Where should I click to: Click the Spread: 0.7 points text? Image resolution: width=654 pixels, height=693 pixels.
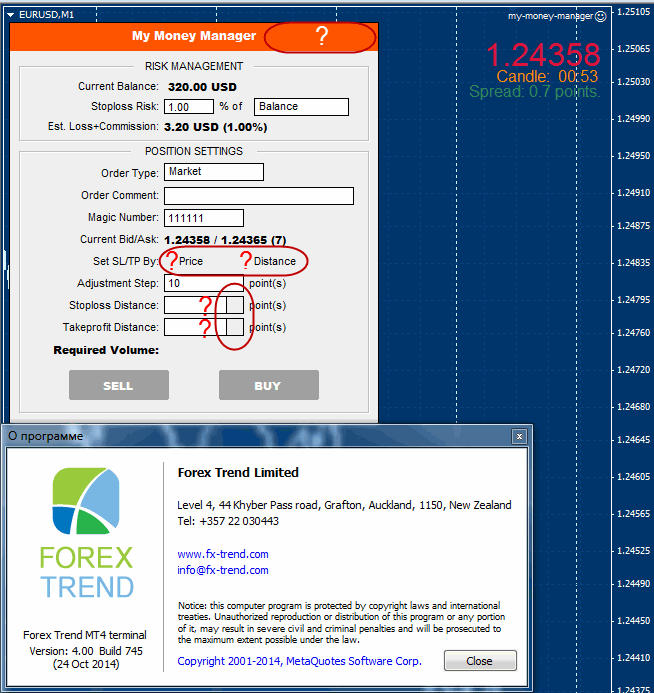click(x=535, y=91)
